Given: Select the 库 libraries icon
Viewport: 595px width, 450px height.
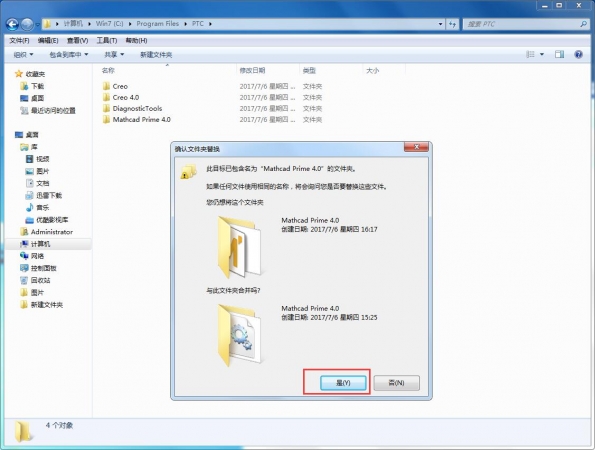Looking at the screenshot, I should (x=24, y=147).
